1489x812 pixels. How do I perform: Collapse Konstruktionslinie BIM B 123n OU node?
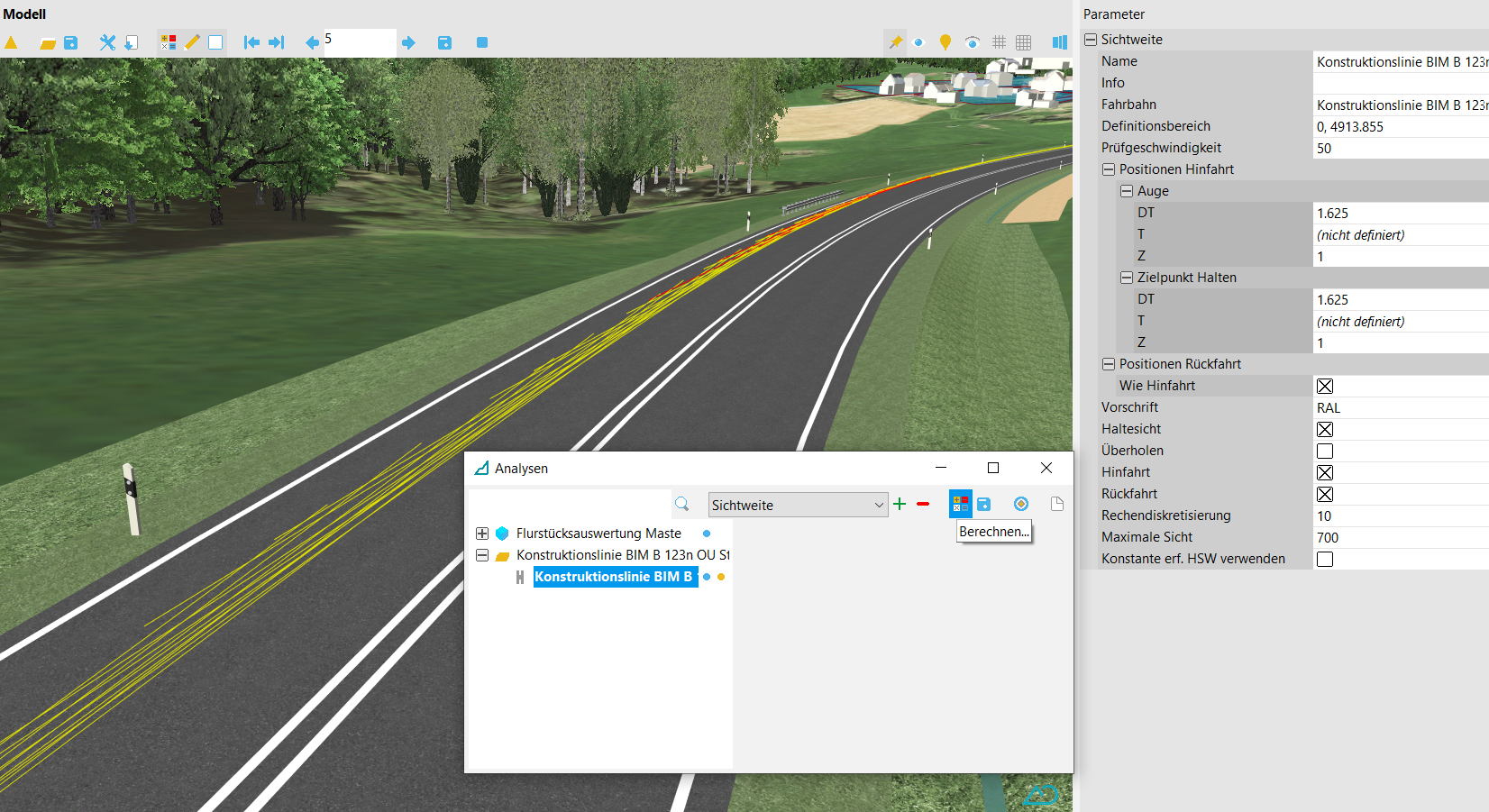pyautogui.click(x=482, y=555)
